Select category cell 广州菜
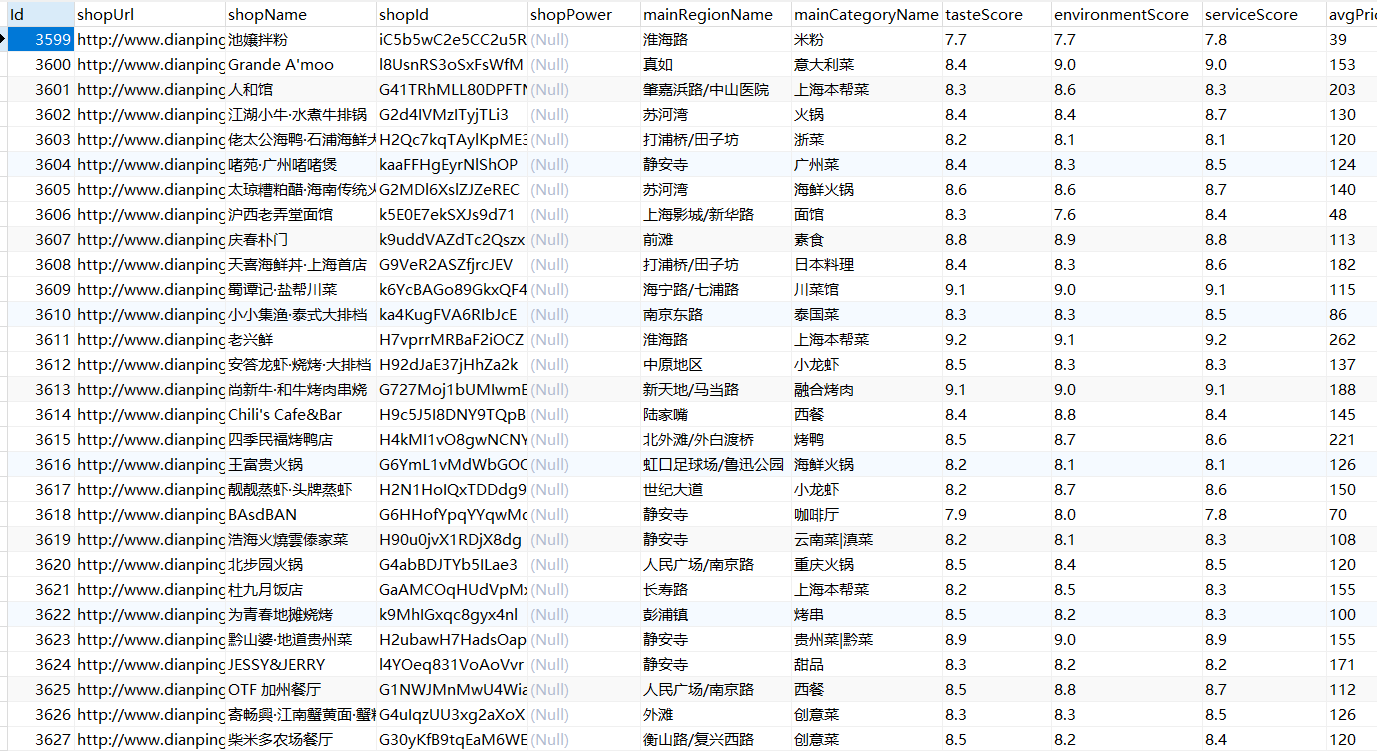 coord(867,165)
